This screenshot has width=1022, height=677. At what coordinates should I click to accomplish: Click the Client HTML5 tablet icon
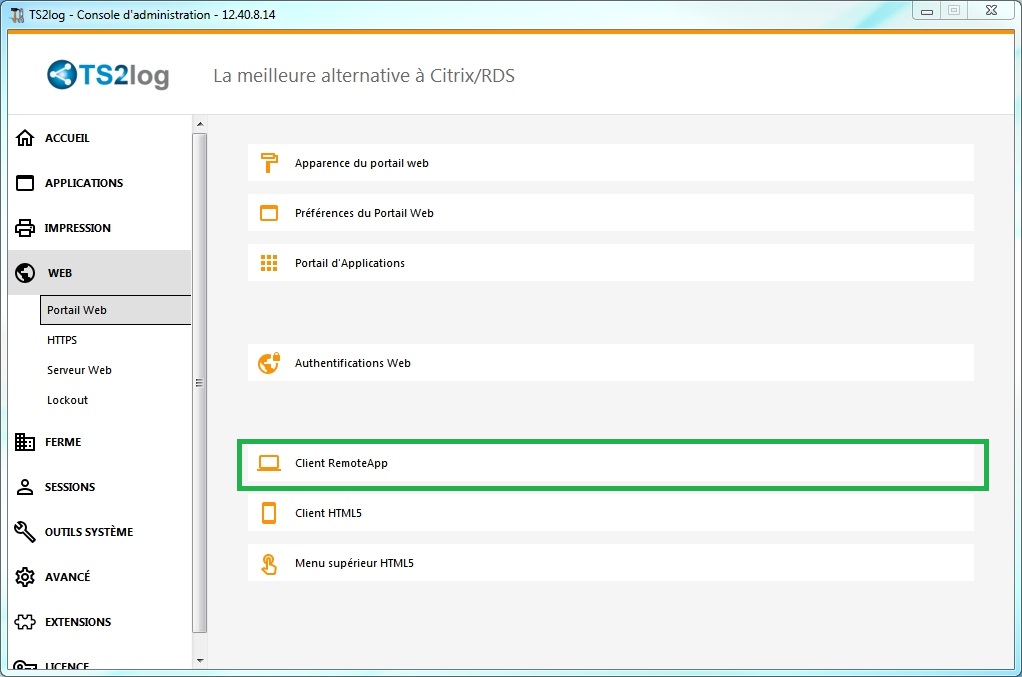click(x=269, y=513)
